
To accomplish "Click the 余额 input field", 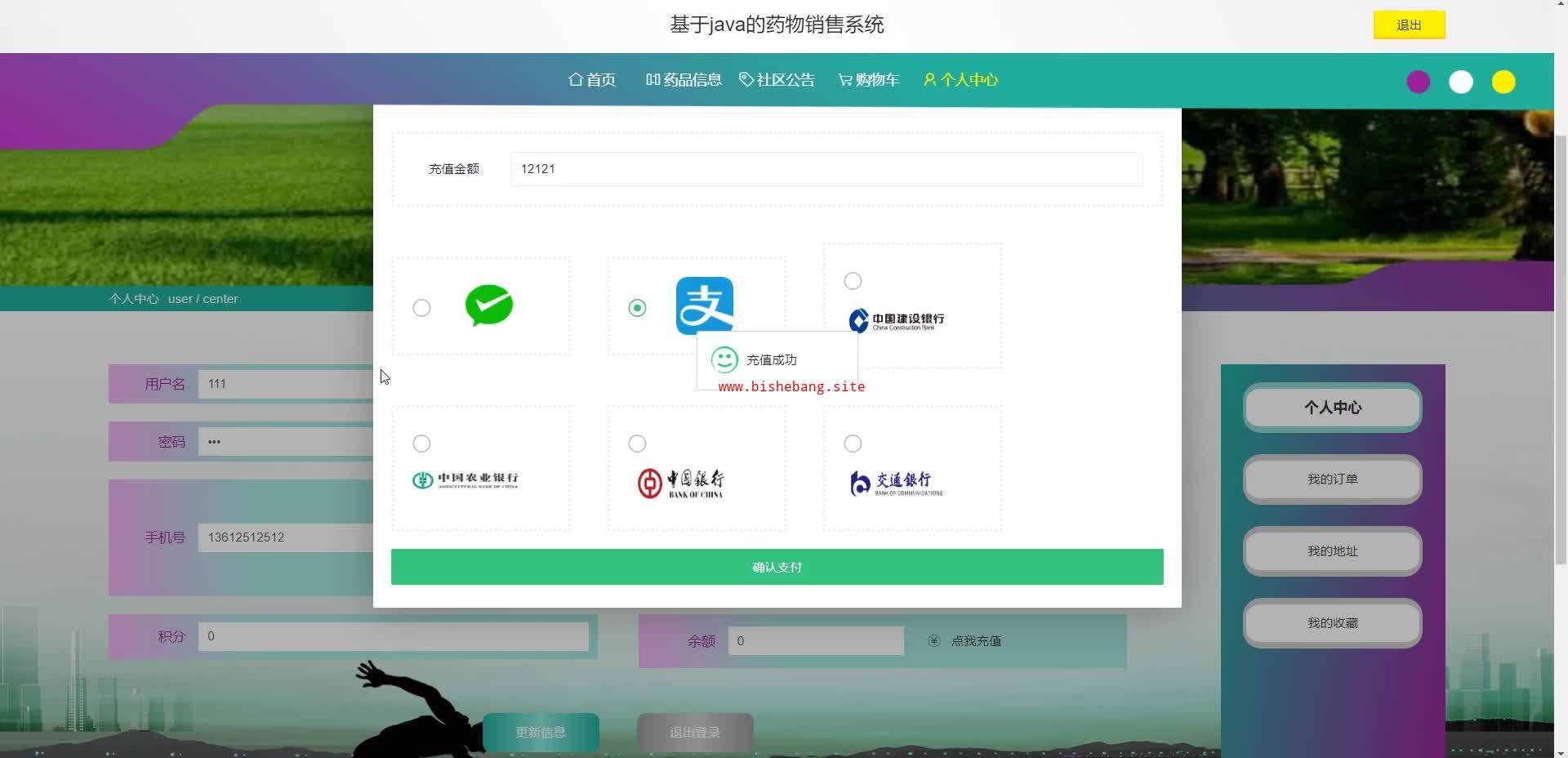I will 817,641.
